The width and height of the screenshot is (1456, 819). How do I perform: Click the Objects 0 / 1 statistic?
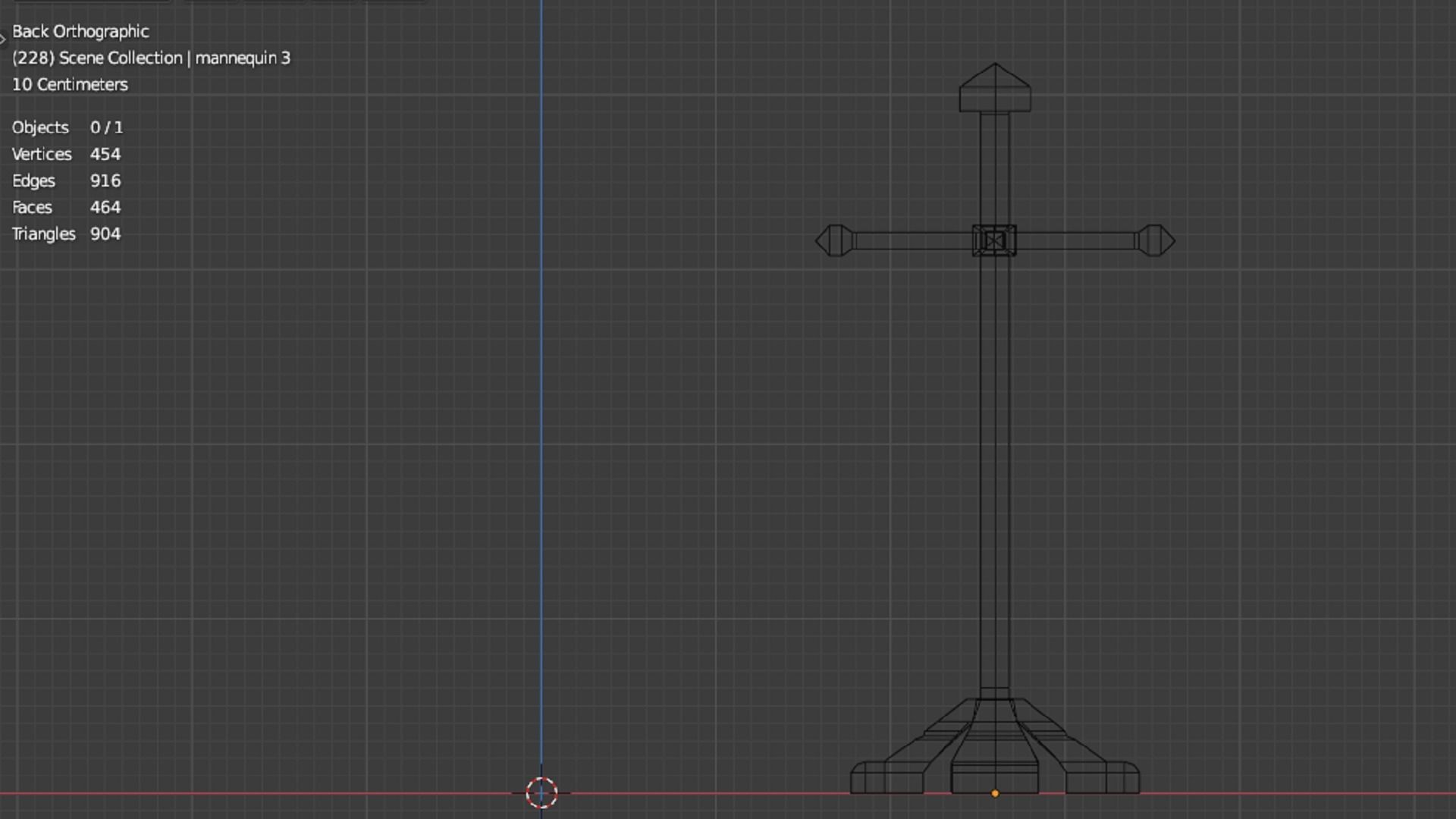tap(67, 127)
